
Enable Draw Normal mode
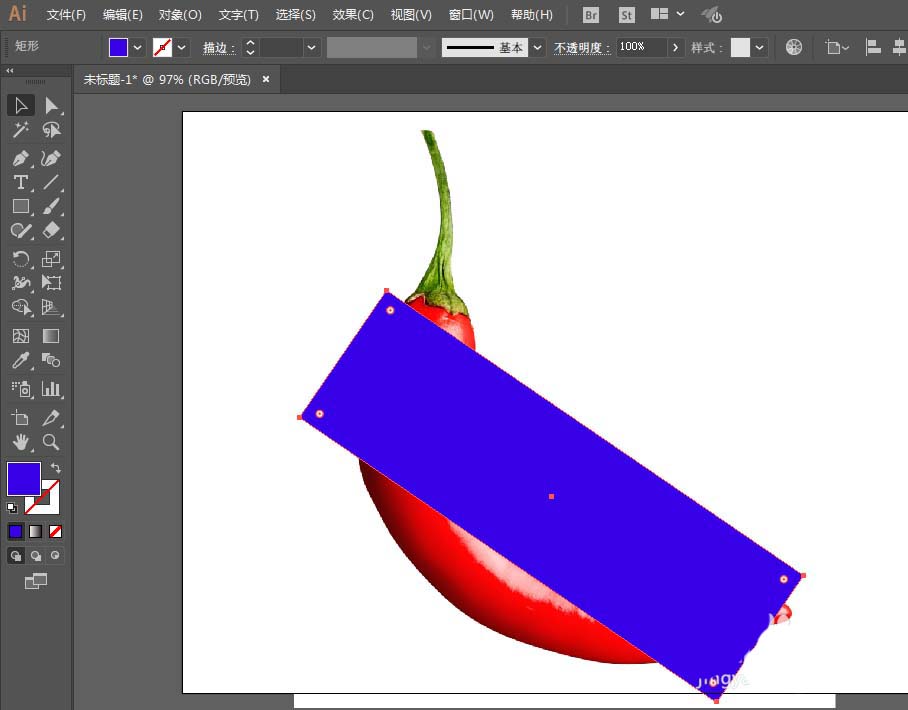click(x=16, y=555)
